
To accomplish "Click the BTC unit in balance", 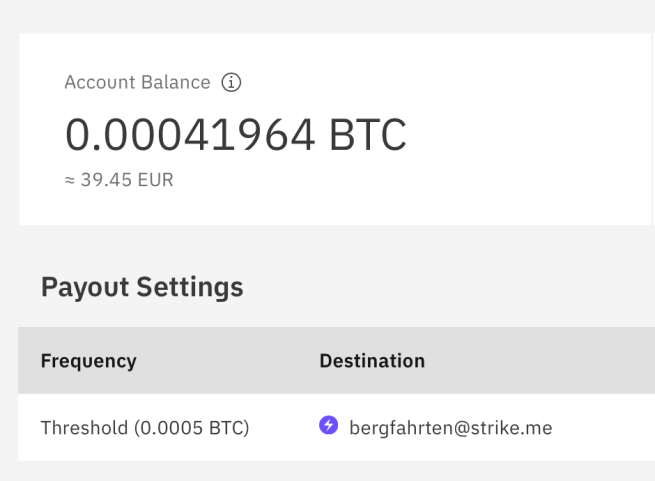I will [367, 135].
